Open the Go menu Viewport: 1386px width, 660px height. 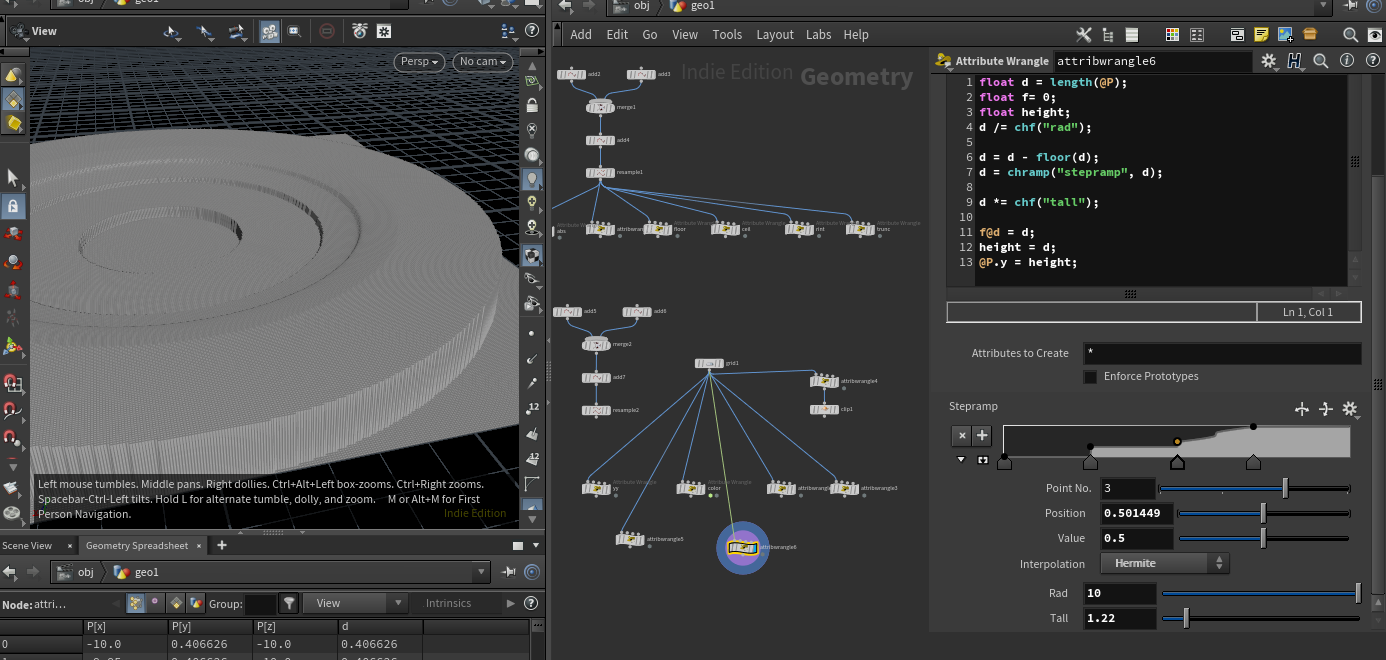pyautogui.click(x=650, y=34)
